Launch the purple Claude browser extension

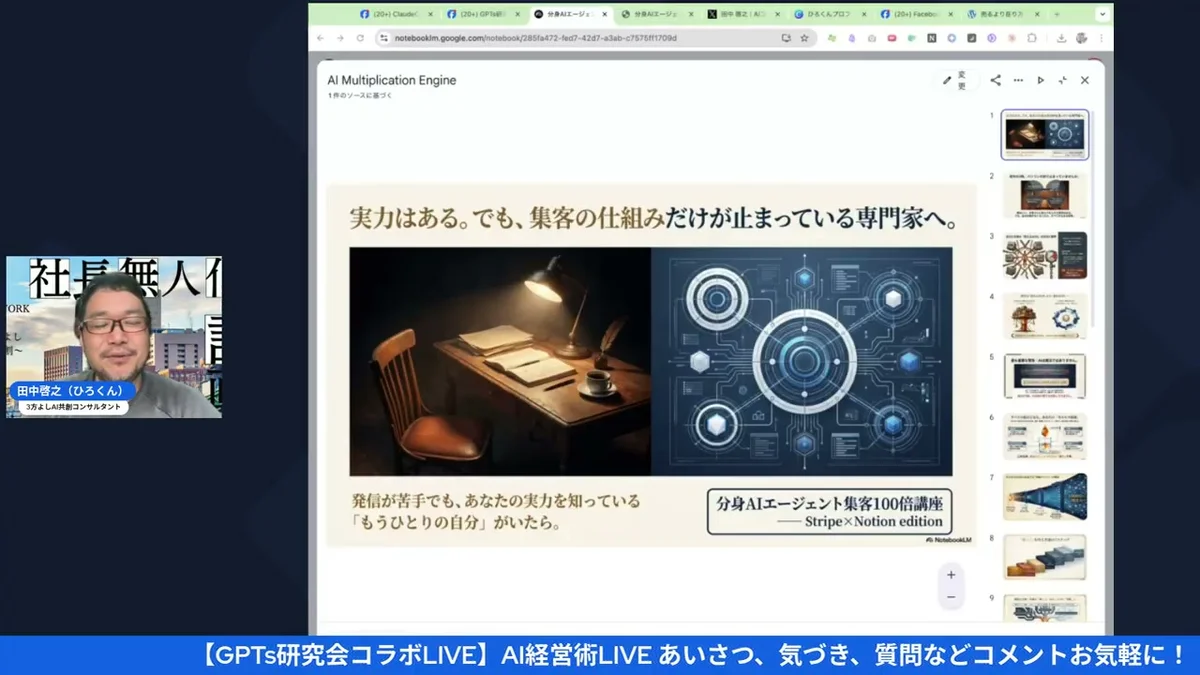click(x=852, y=37)
